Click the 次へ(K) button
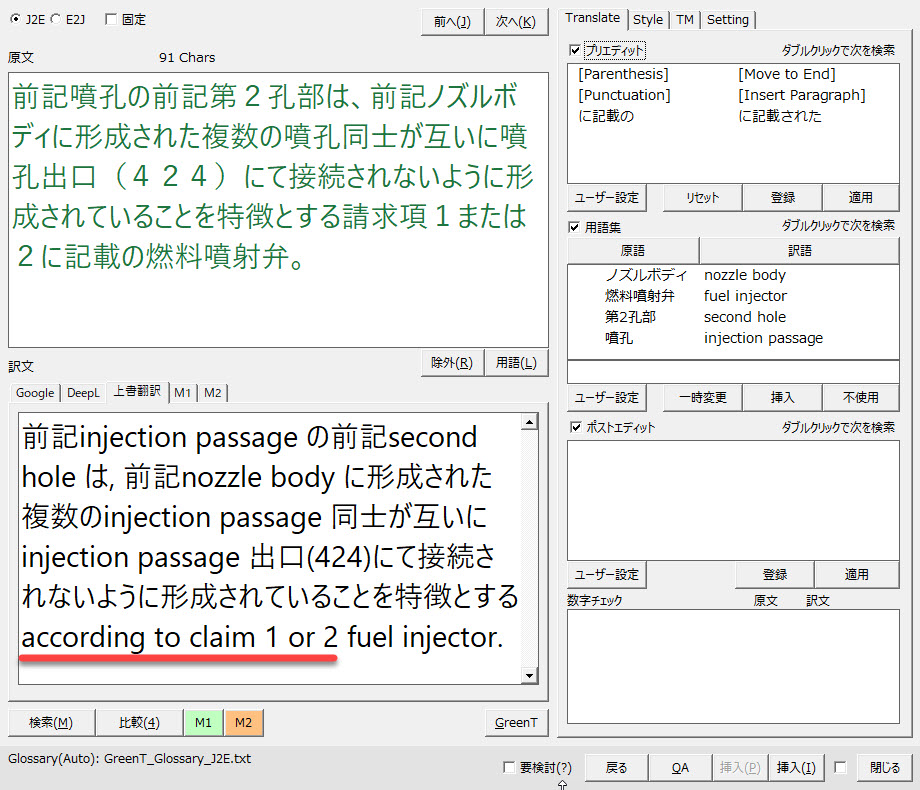 pyautogui.click(x=516, y=21)
